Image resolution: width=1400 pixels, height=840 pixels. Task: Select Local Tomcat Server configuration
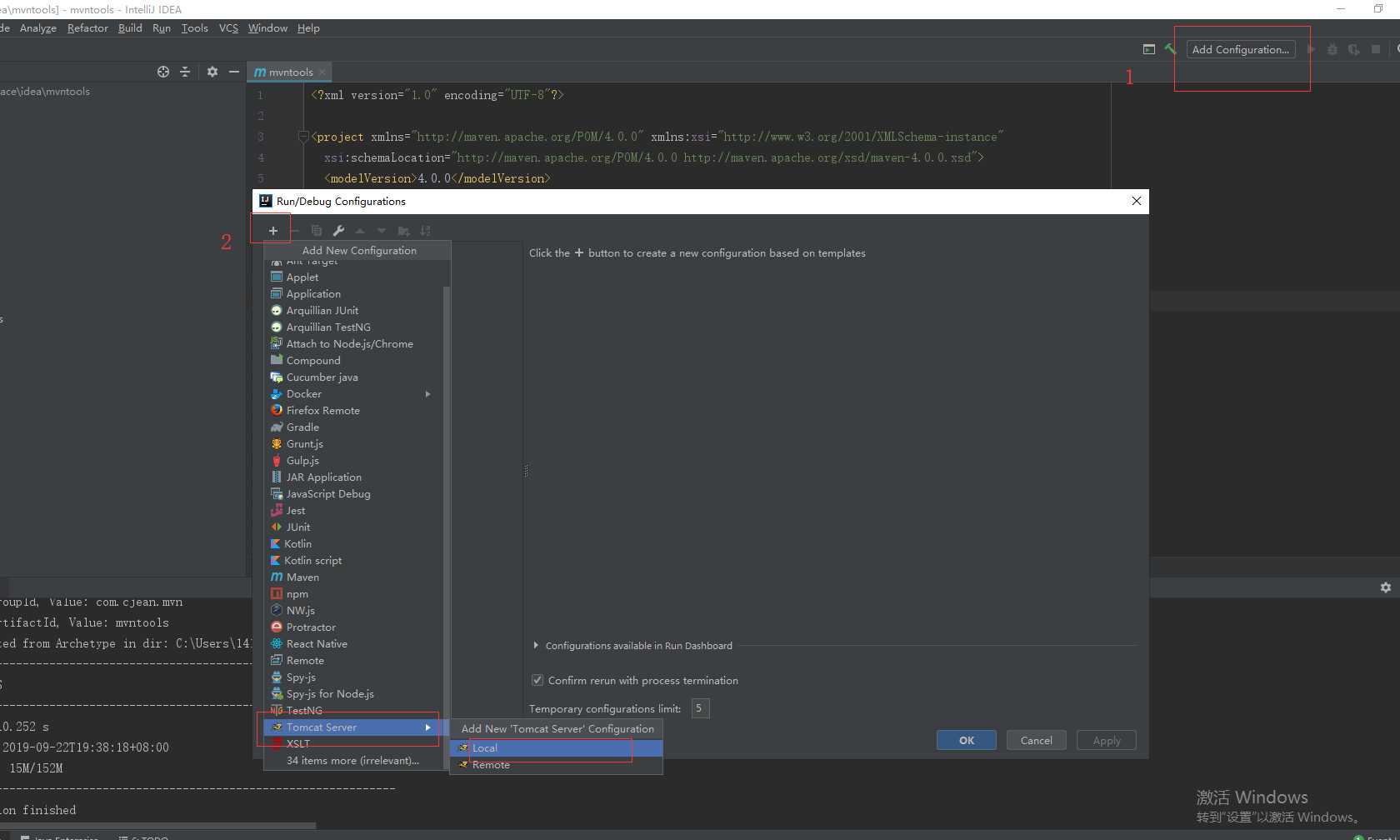coord(557,747)
